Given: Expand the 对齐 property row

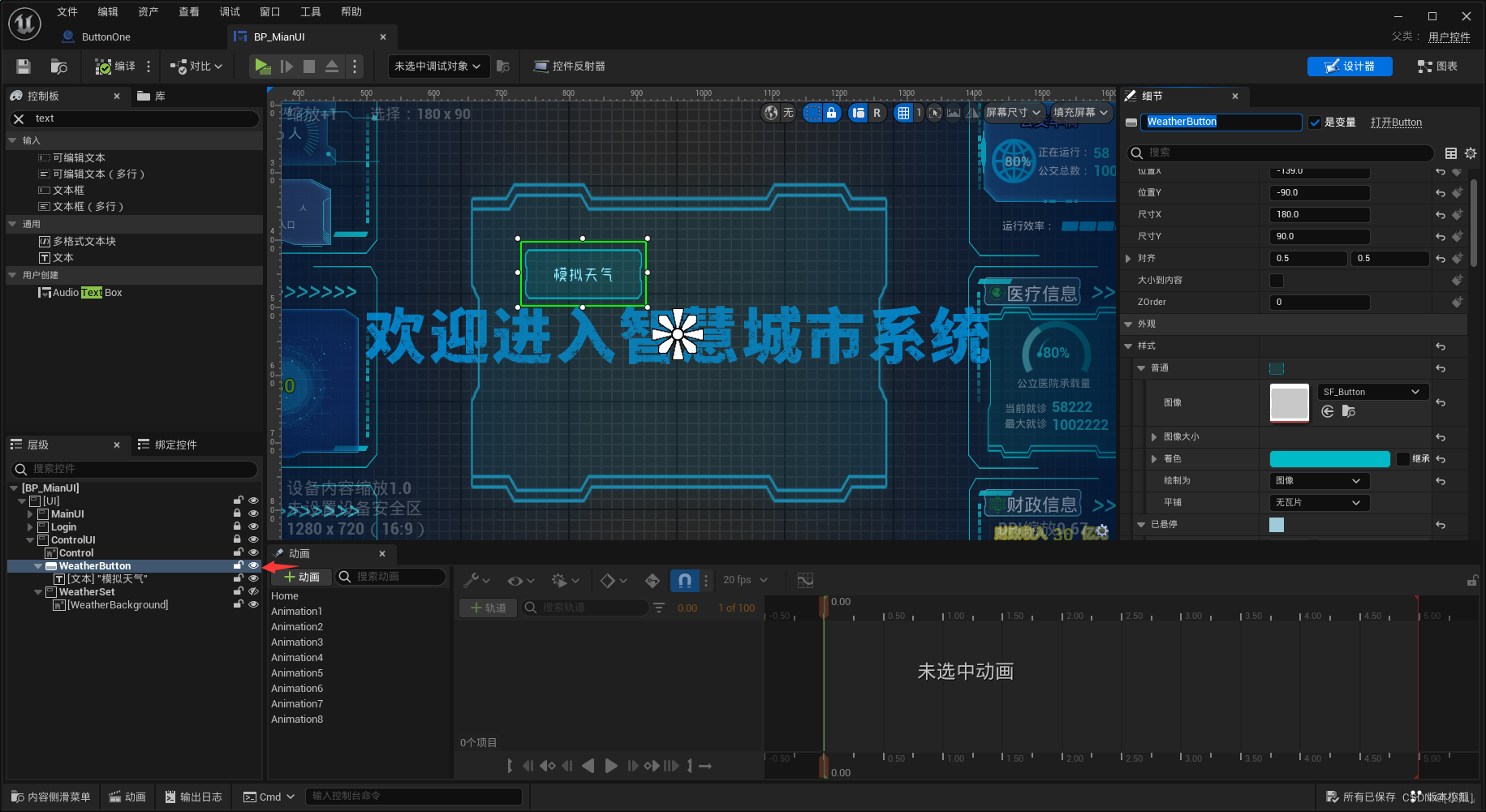Looking at the screenshot, I should (1128, 259).
